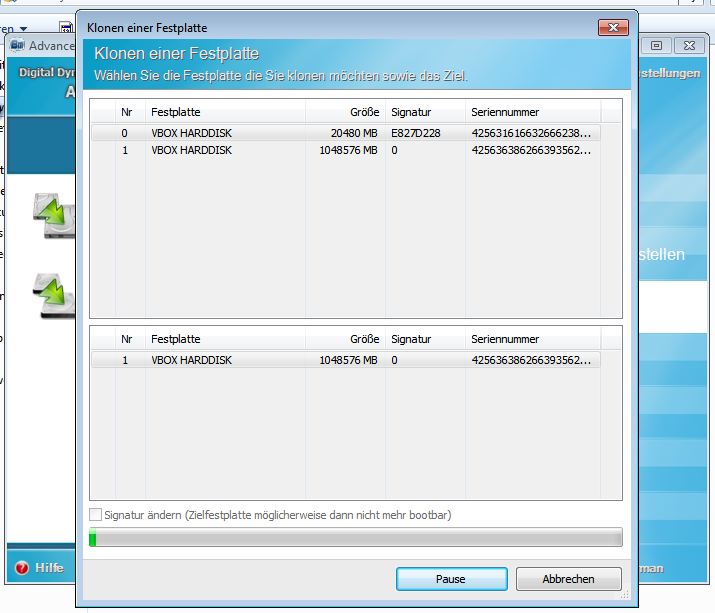
Task: Click the Signatur header in the upper table
Action: click(425, 112)
